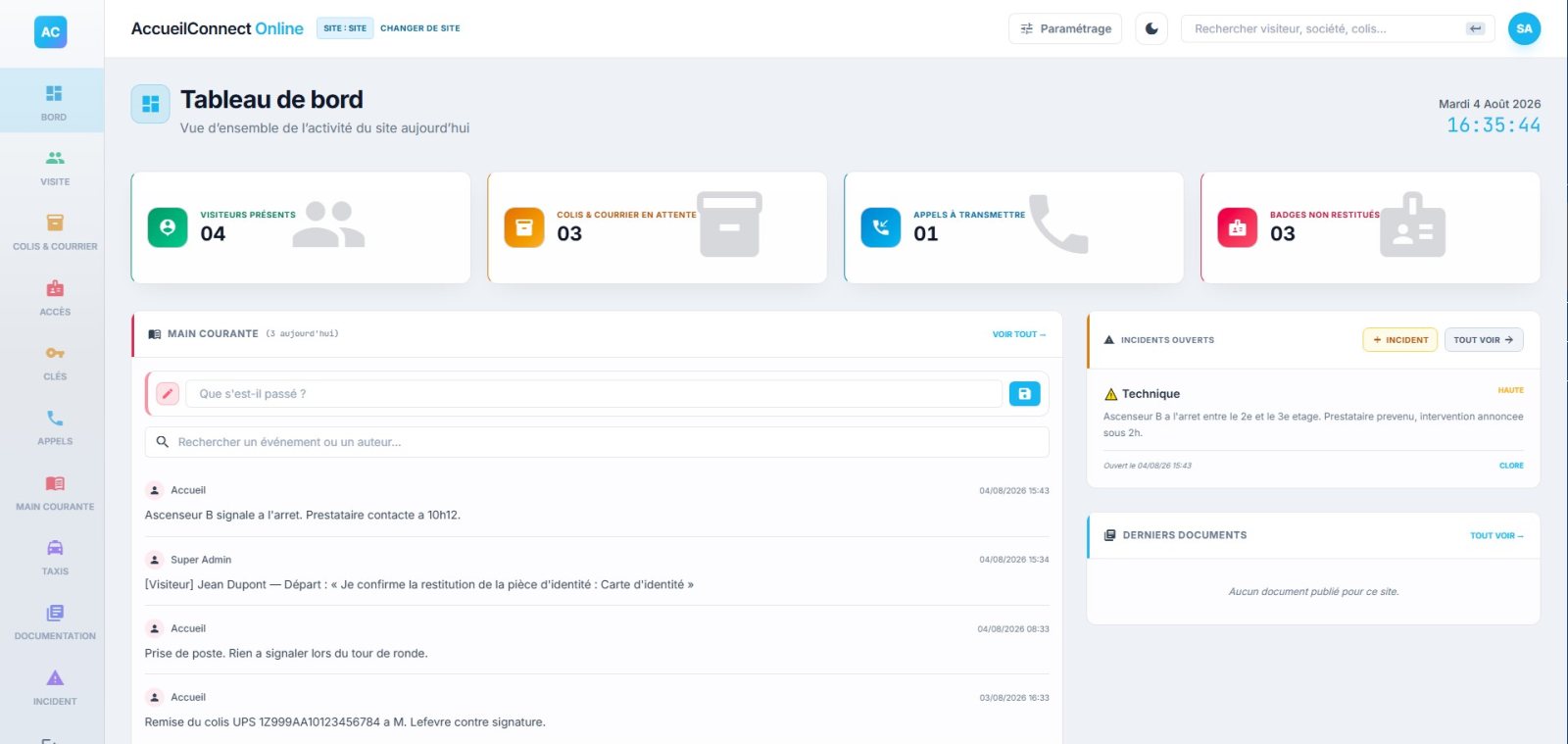The image size is (1568, 744).
Task: Click the + Incident button
Action: (x=1400, y=339)
